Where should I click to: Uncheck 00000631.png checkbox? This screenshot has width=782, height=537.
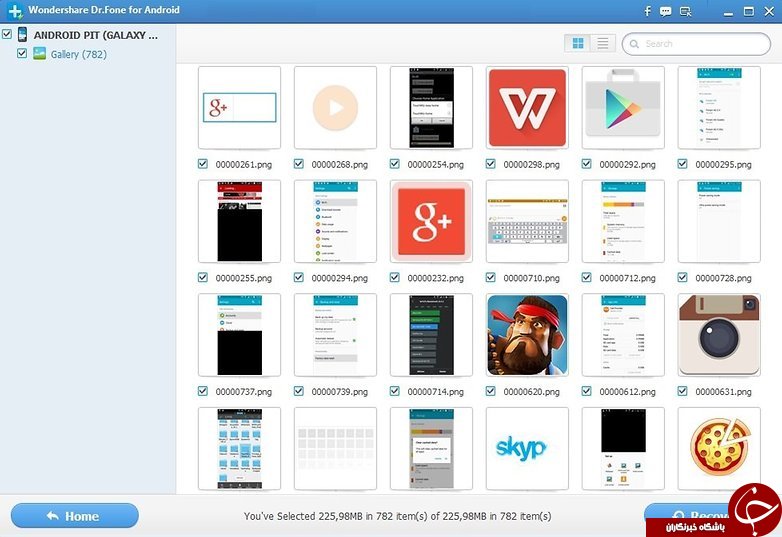tap(682, 391)
